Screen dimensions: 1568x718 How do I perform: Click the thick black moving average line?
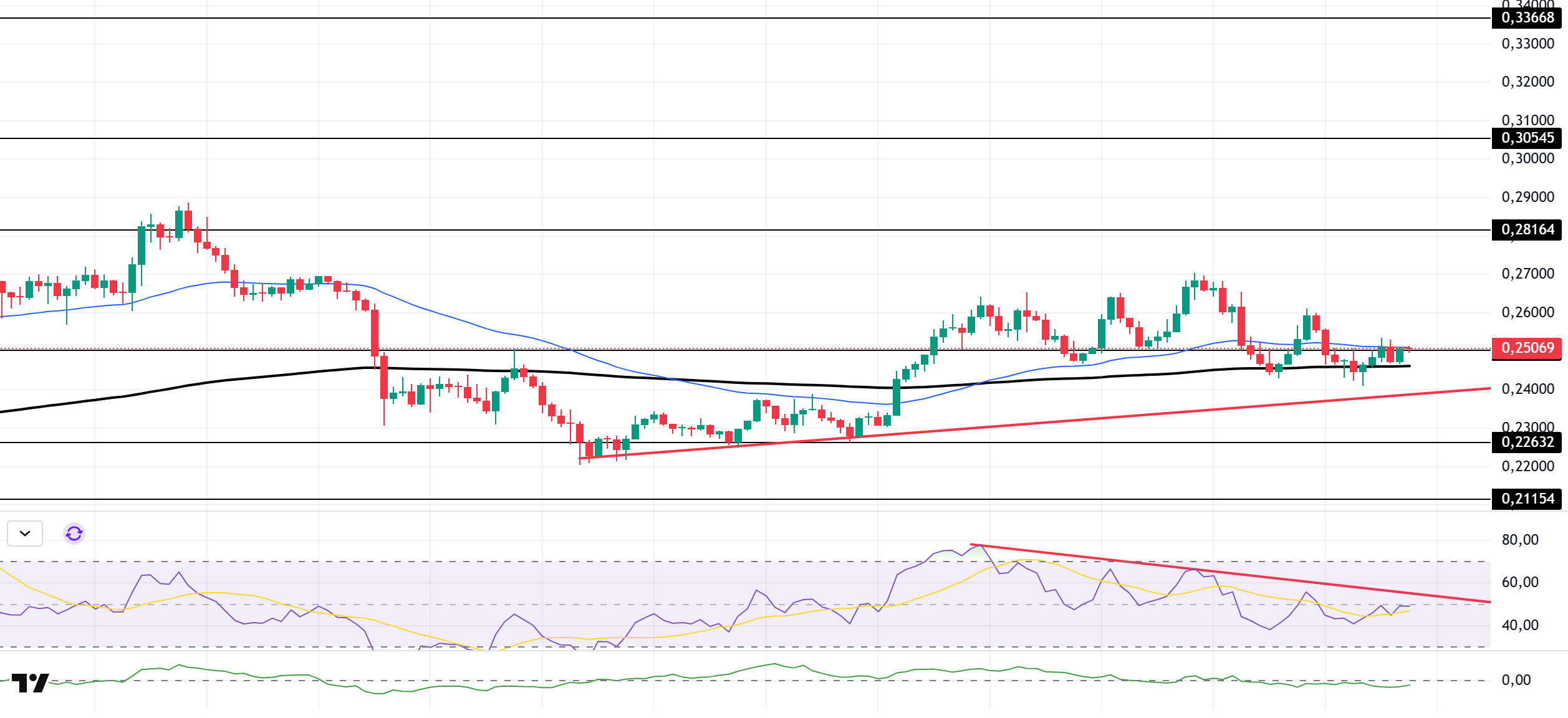point(187,385)
